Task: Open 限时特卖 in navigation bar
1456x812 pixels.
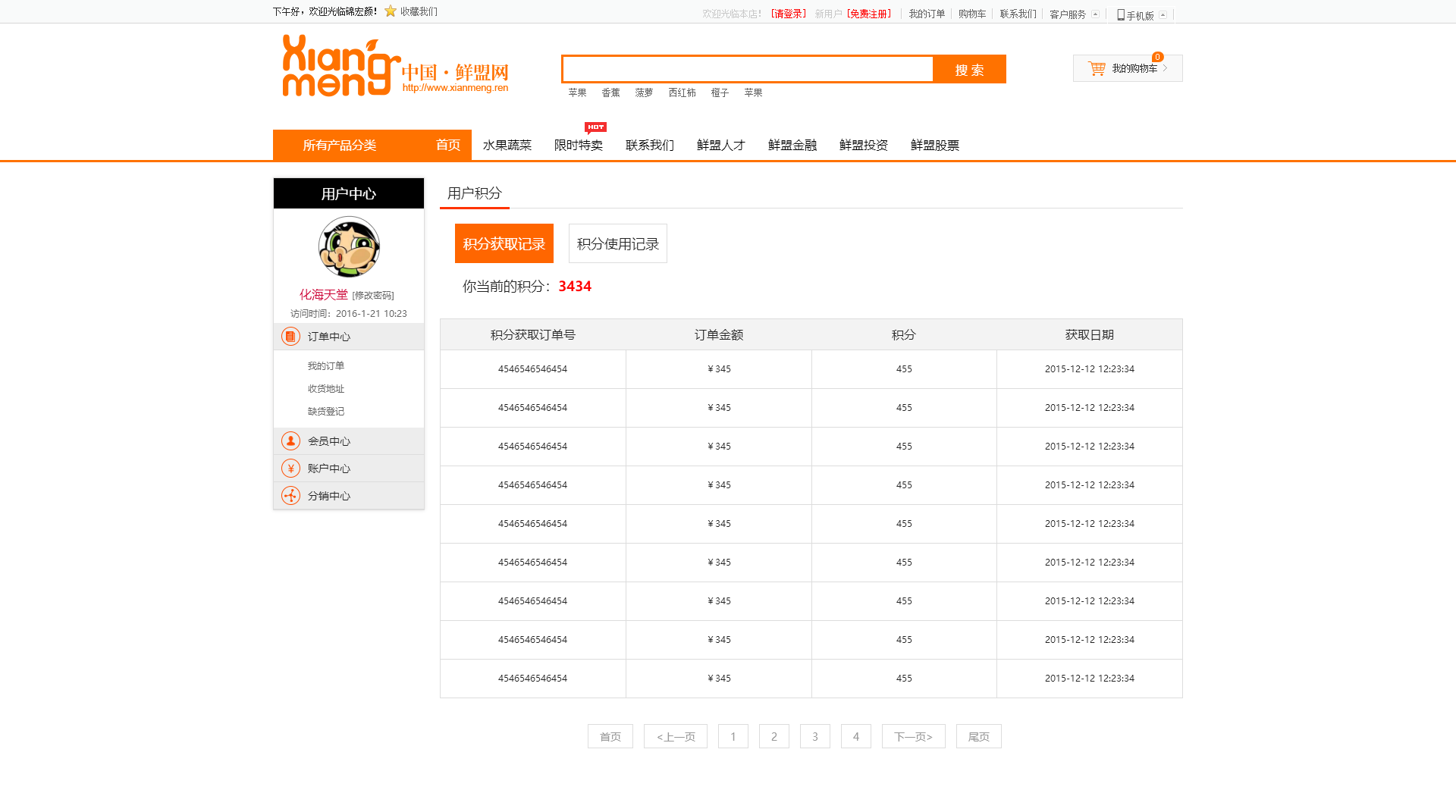Action: tap(578, 146)
